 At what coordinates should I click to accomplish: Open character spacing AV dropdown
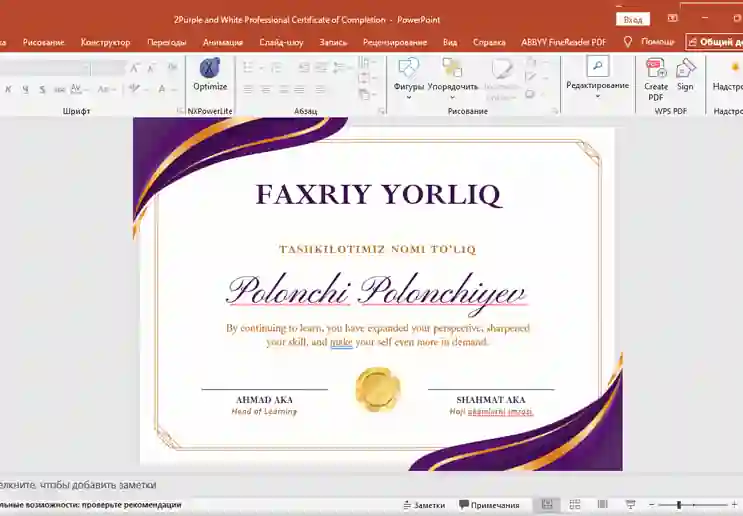(x=79, y=89)
